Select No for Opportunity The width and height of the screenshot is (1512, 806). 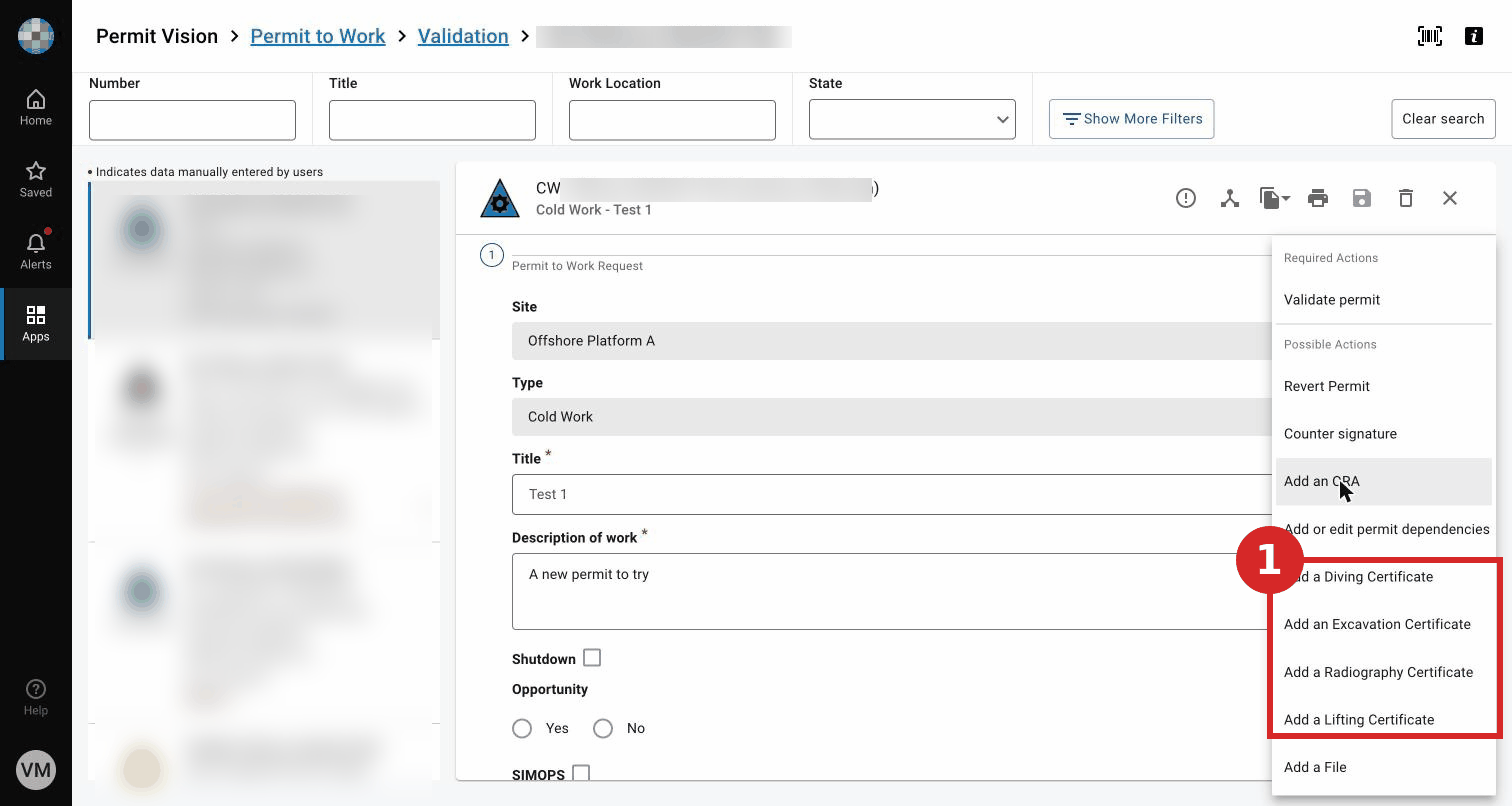click(x=603, y=728)
